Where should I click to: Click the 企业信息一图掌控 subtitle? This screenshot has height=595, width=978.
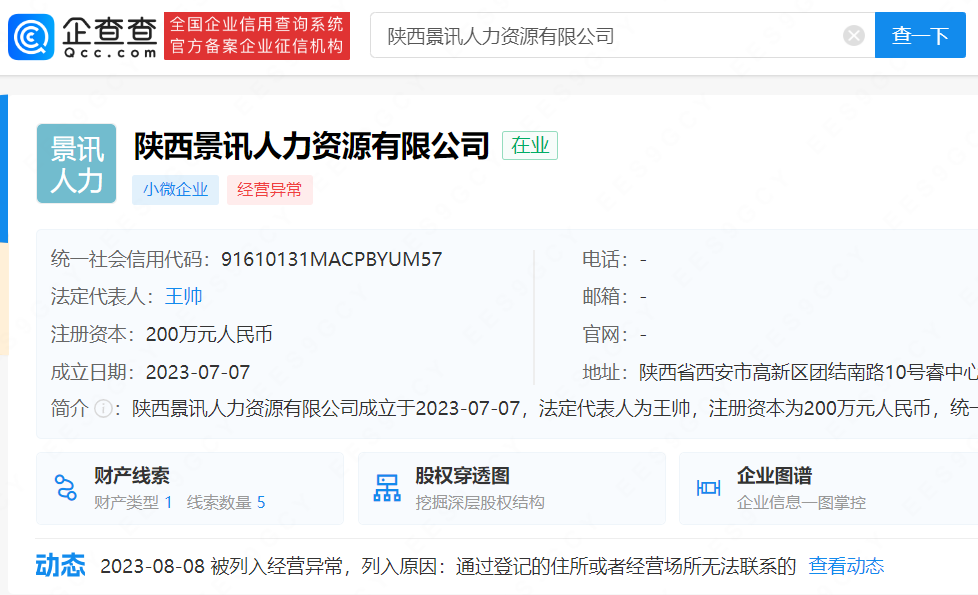pos(801,503)
